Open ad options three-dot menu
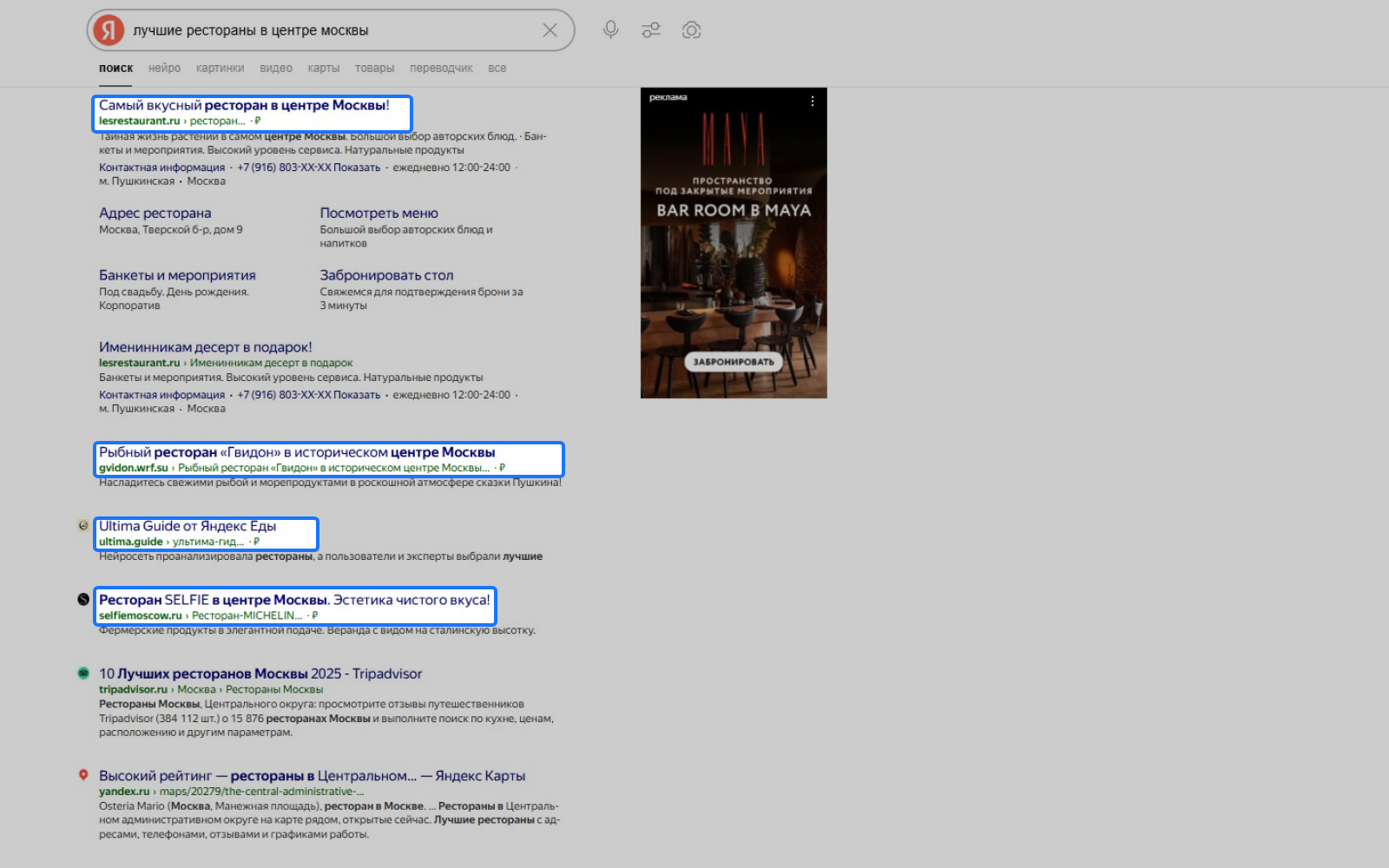This screenshot has height=868, width=1389. (x=813, y=102)
